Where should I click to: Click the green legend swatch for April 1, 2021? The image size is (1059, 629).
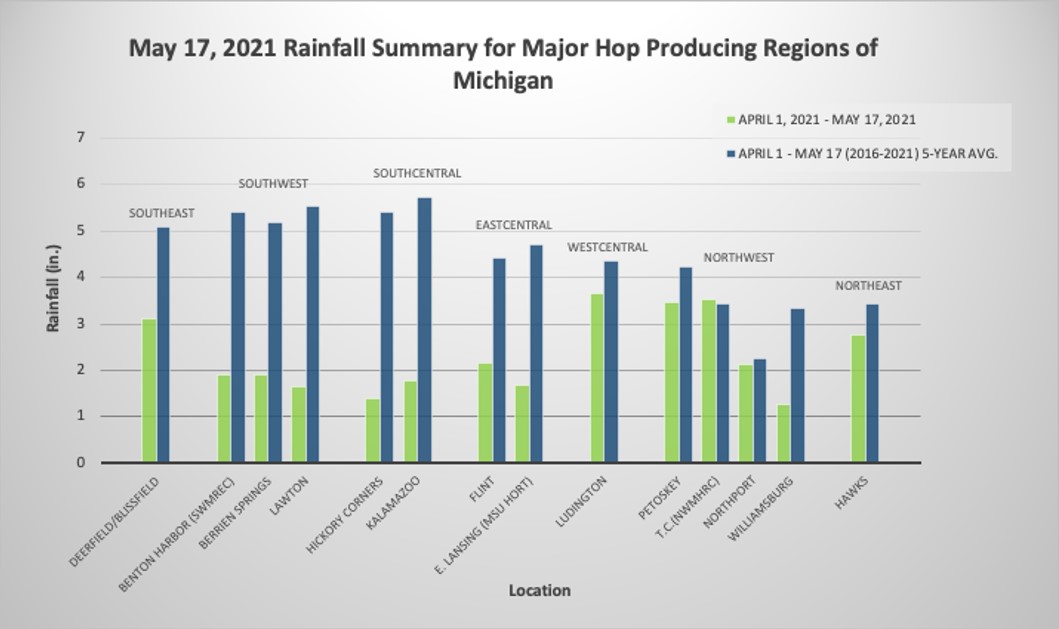tap(731, 120)
